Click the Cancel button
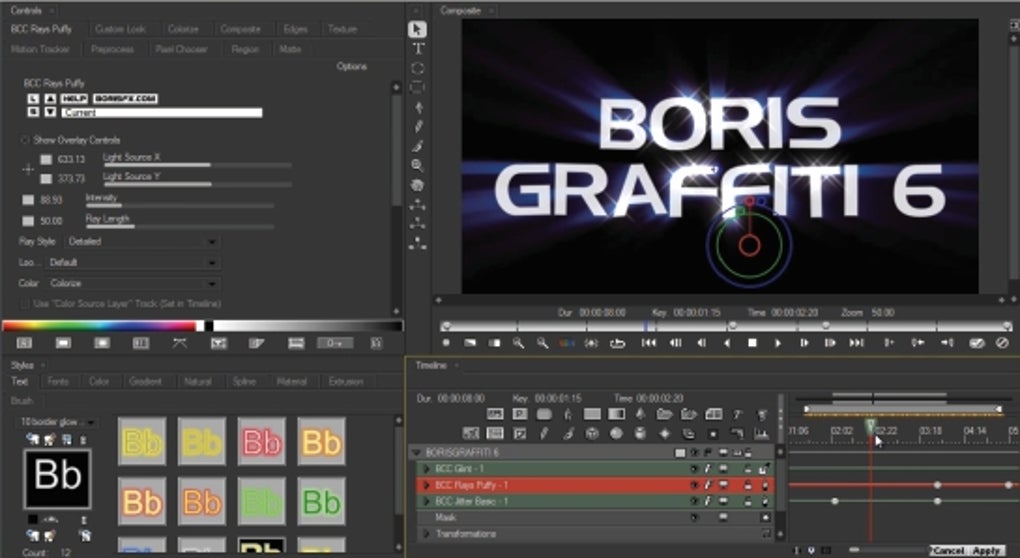1020x558 pixels. tap(948, 551)
